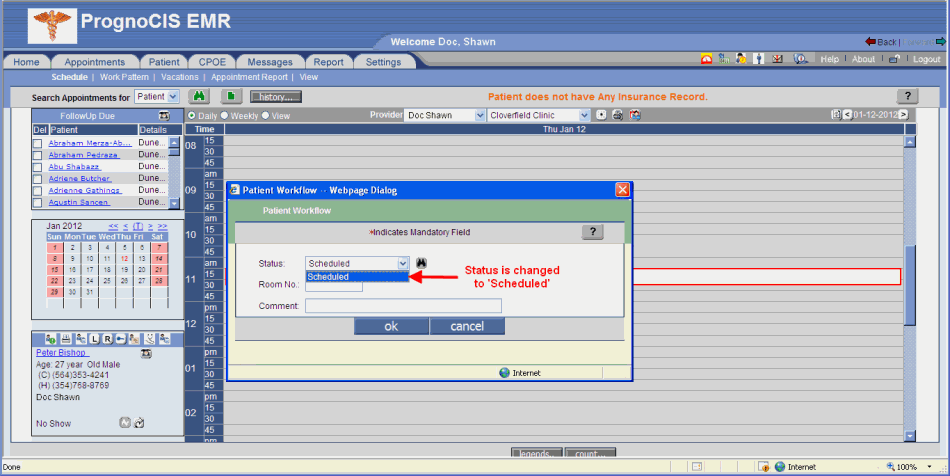Check the box for Abraham Pedraza
950x476 pixels.
point(38,156)
